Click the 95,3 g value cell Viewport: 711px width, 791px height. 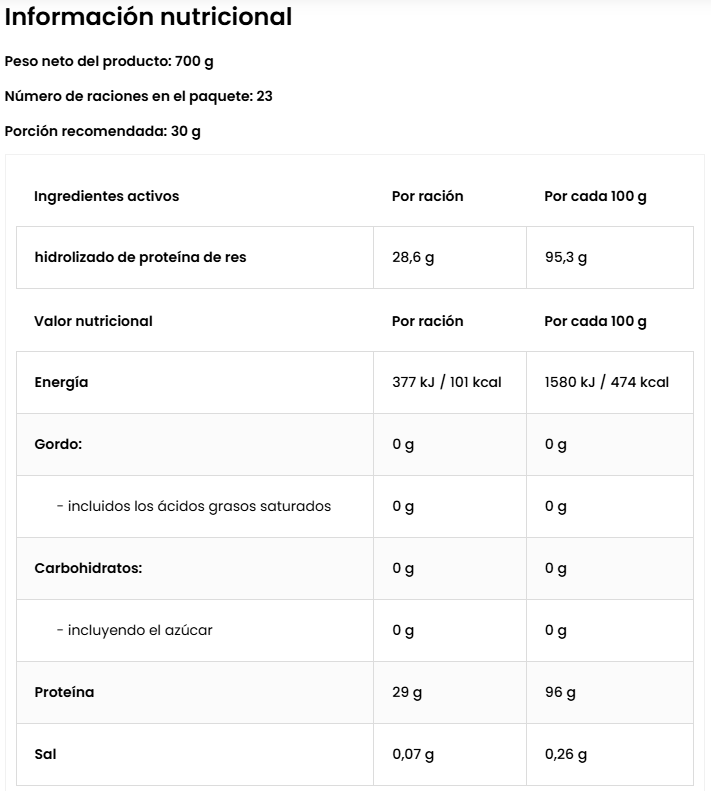(x=566, y=257)
